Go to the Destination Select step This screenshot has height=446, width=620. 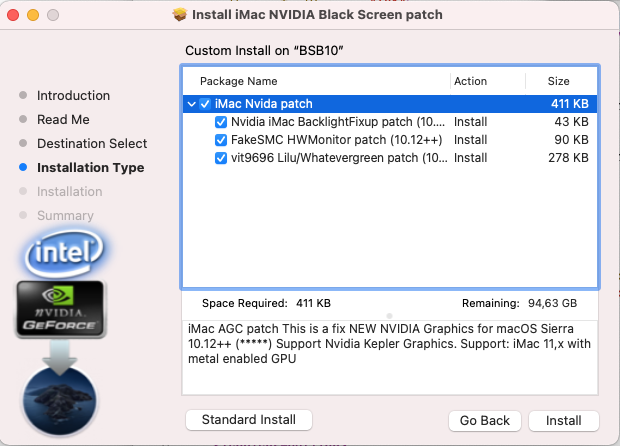pyautogui.click(x=92, y=144)
